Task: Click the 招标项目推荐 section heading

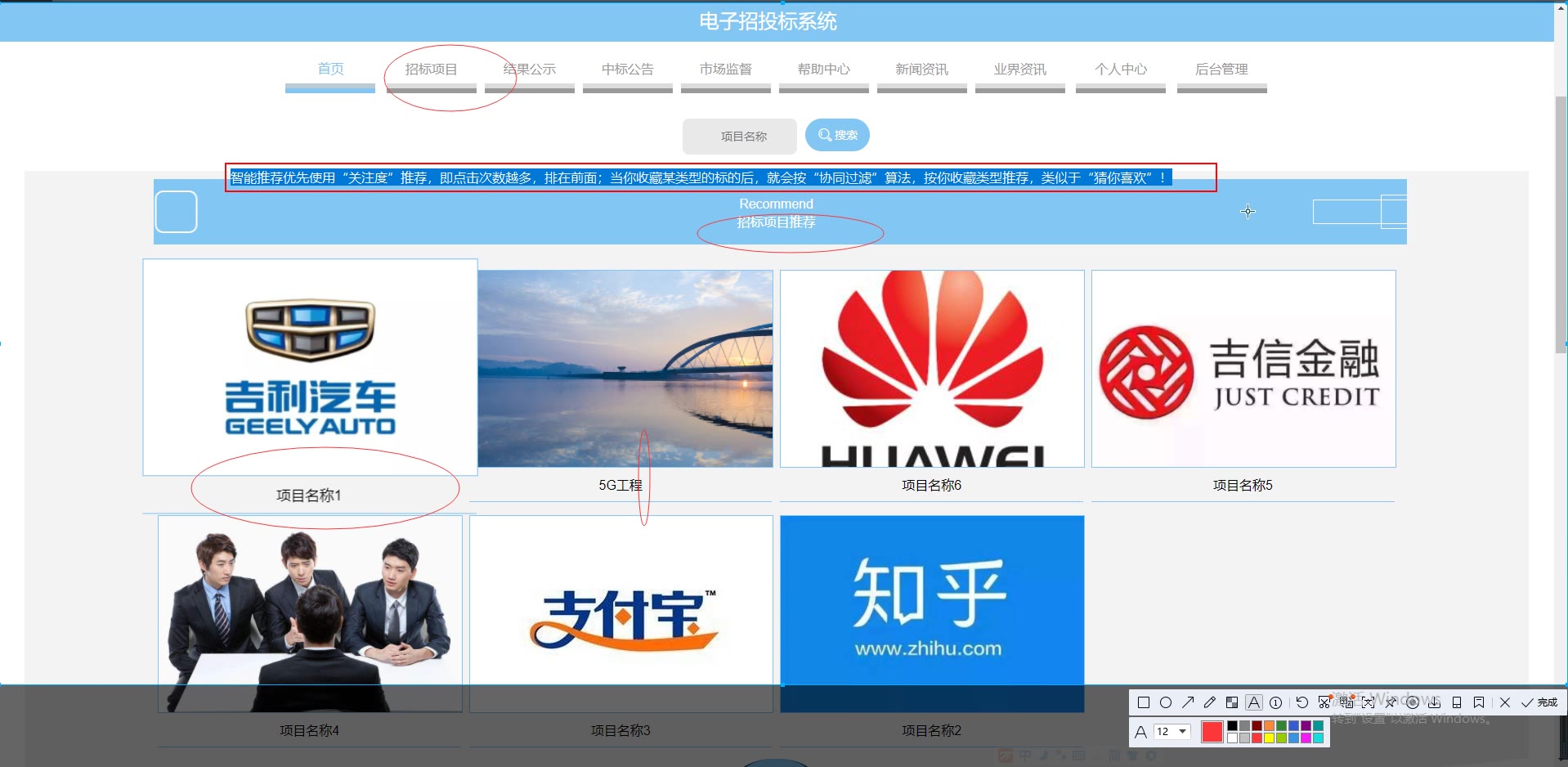Action: click(x=777, y=222)
